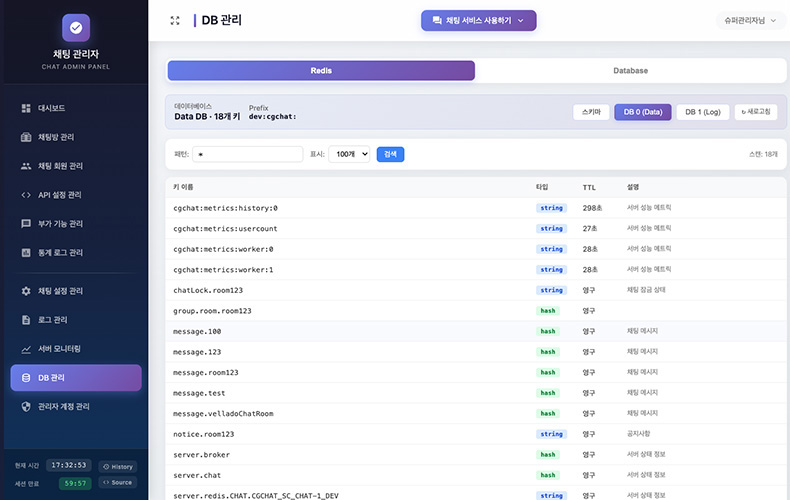790x500 pixels.
Task: Click key server.broker
Action: point(202,455)
